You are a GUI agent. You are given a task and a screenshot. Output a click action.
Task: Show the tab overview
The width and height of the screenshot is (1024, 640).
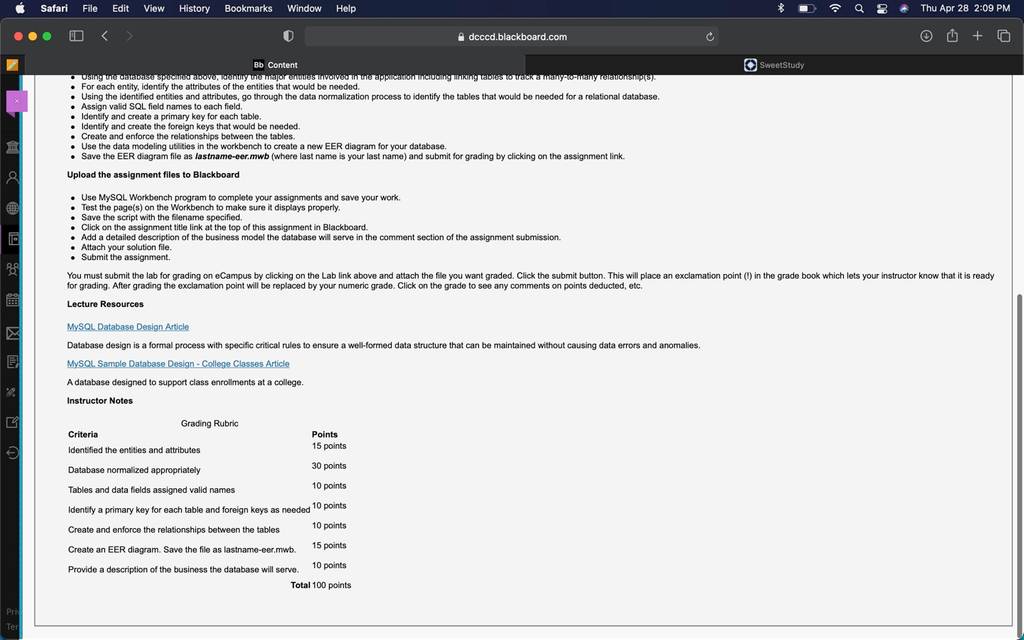1004,36
